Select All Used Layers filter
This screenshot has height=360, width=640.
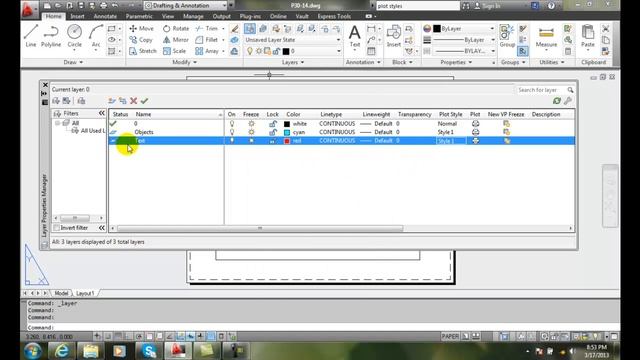(x=89, y=131)
